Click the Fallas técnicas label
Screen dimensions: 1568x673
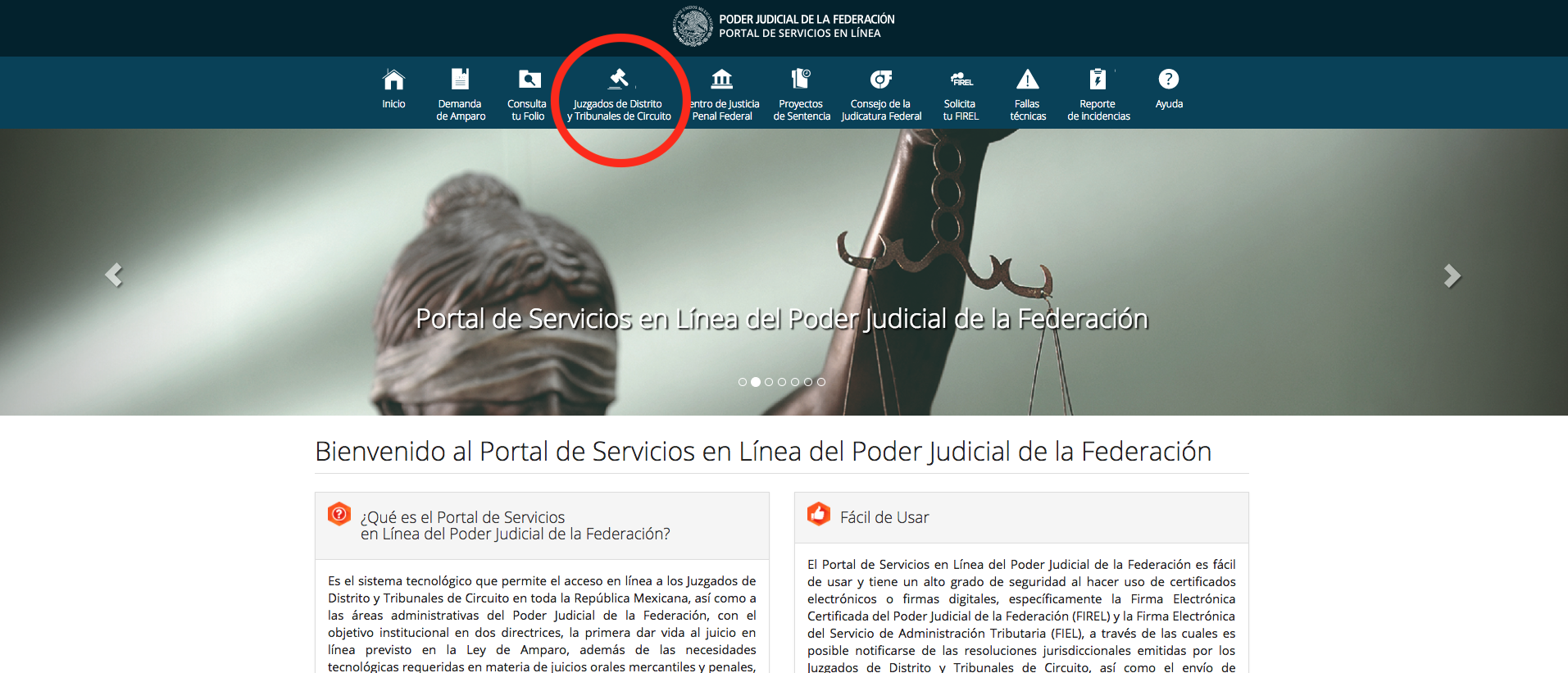tap(1028, 110)
